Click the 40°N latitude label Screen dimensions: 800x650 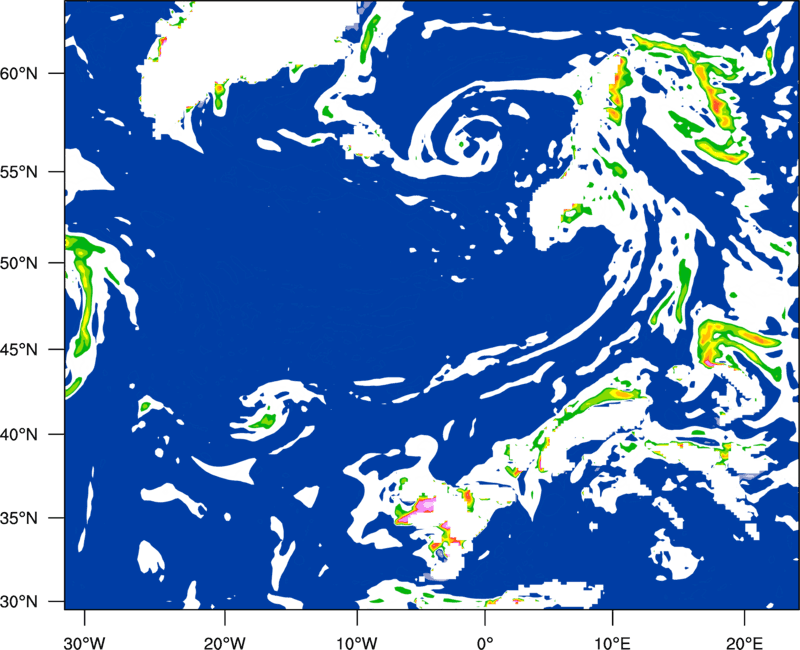pyautogui.click(x=19, y=435)
